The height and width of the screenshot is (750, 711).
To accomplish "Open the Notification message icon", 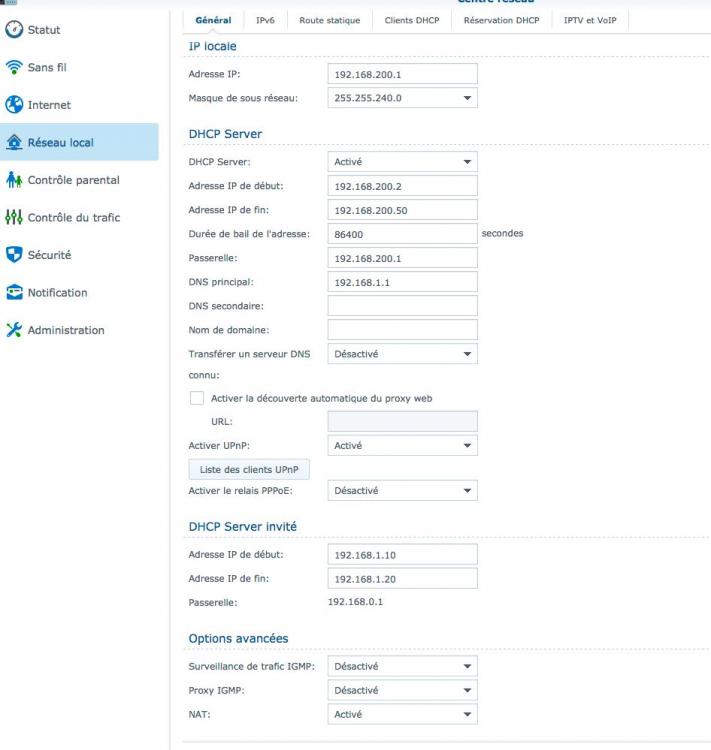I will click(14, 293).
